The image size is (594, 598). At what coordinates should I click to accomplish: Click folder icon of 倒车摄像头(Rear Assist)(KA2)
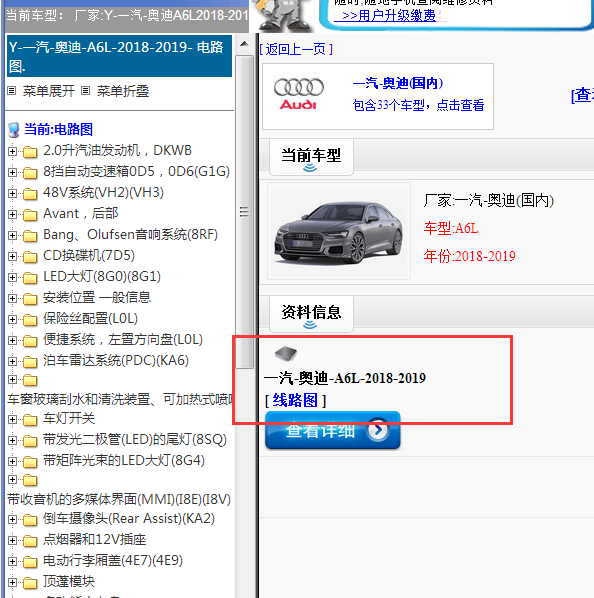coord(30,520)
